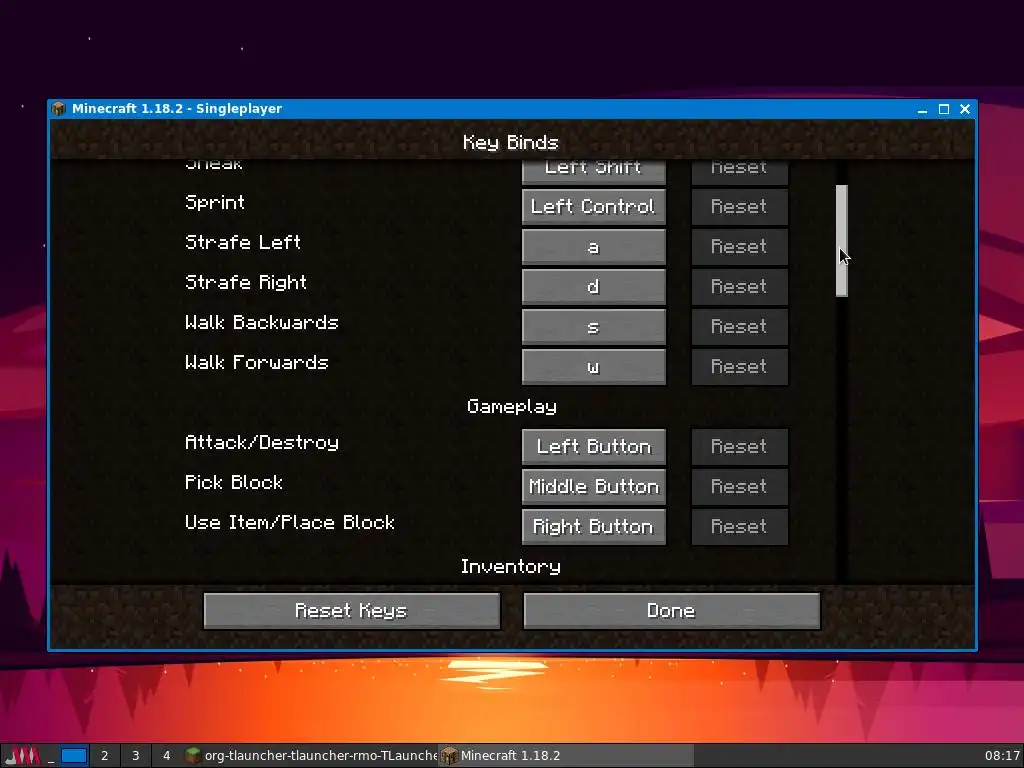Change Pick Block binding Middle Button
The image size is (1024, 768).
point(594,487)
